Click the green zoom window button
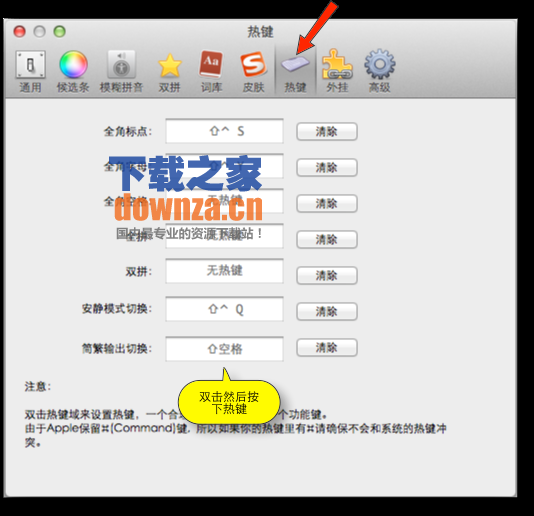Image resolution: width=534 pixels, height=516 pixels. pyautogui.click(x=60, y=31)
